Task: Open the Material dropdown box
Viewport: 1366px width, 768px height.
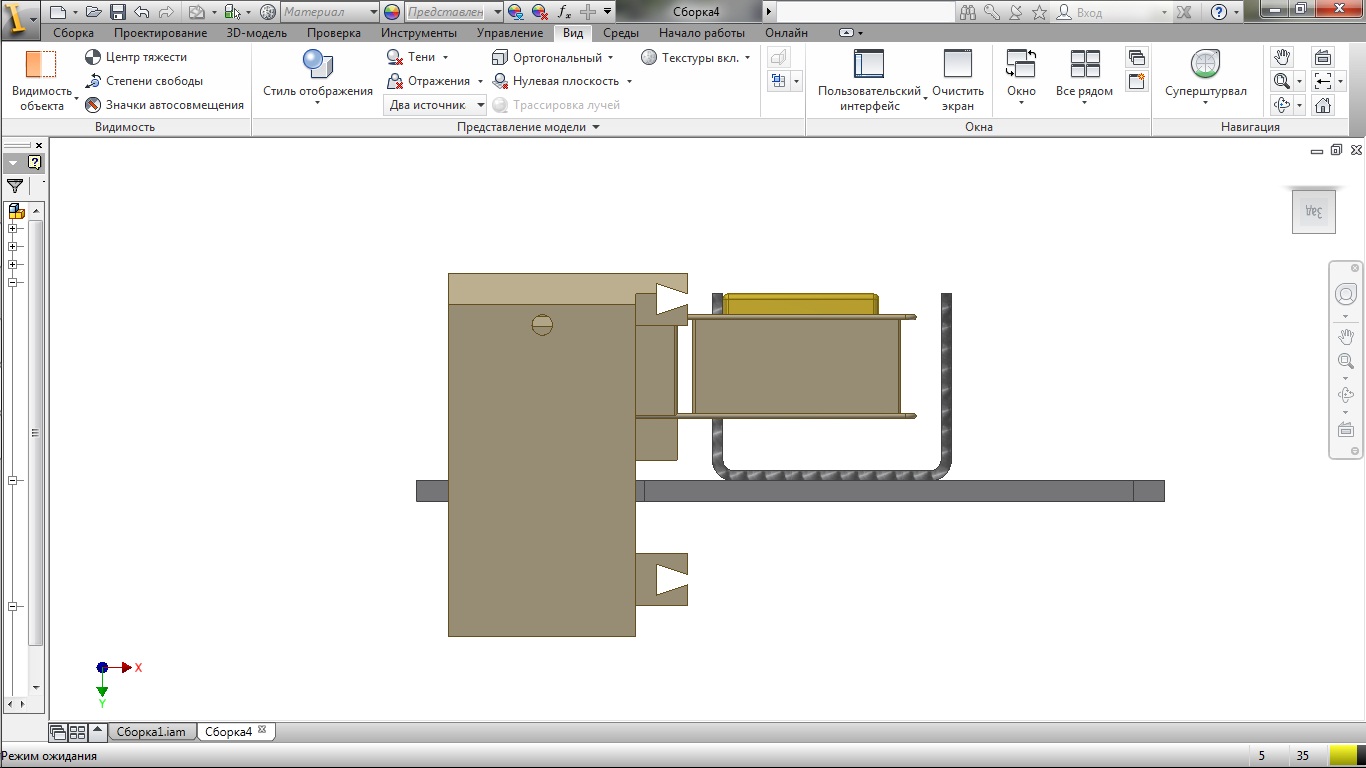Action: tap(329, 12)
